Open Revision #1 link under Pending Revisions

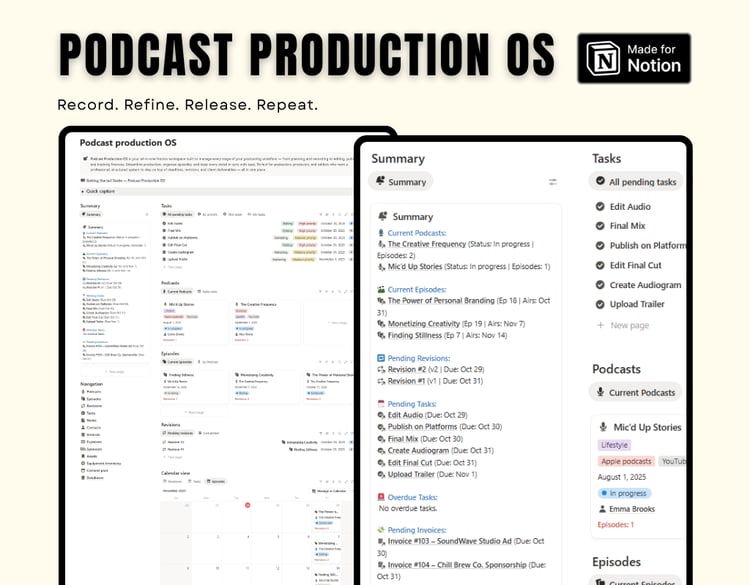click(x=406, y=381)
